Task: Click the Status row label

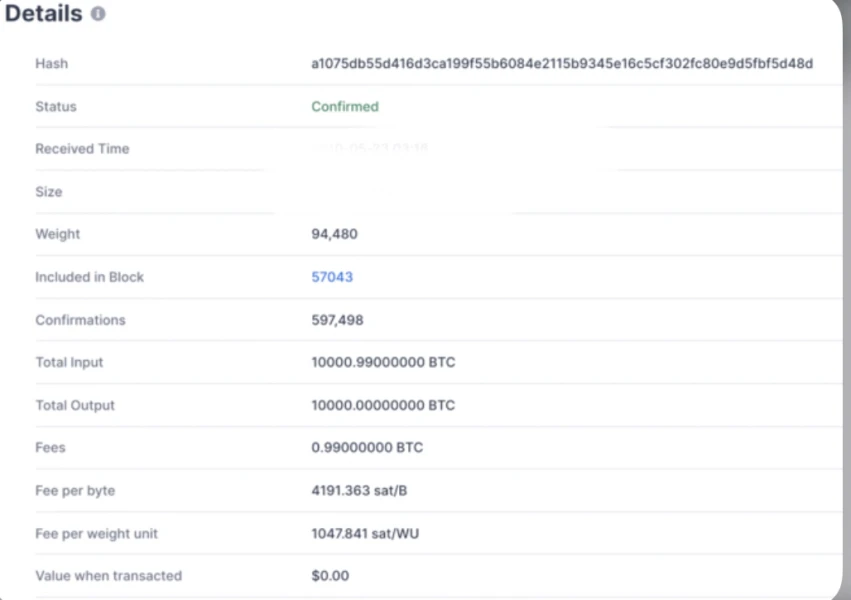Action: (55, 107)
